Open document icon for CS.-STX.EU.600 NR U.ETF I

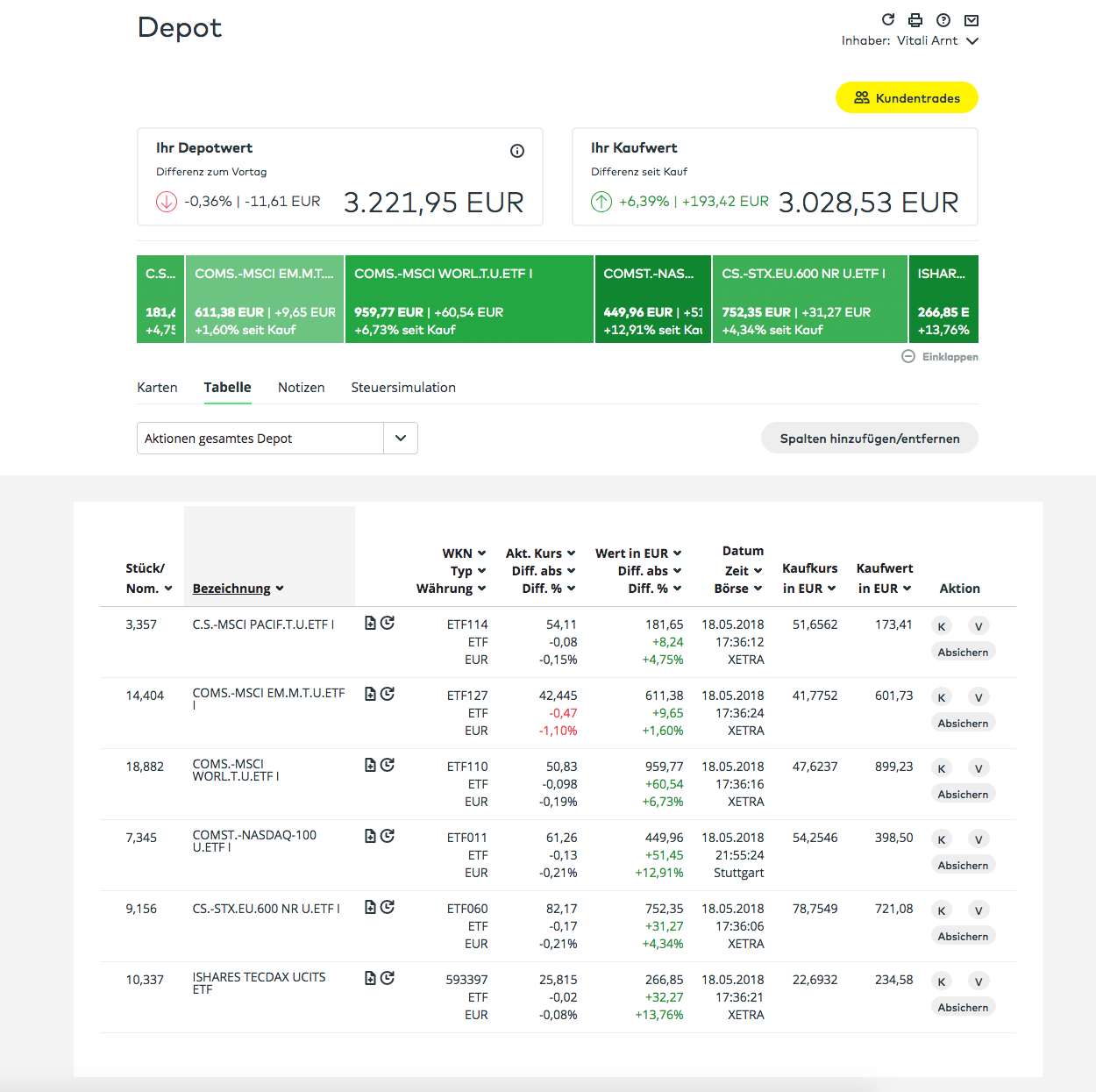370,907
